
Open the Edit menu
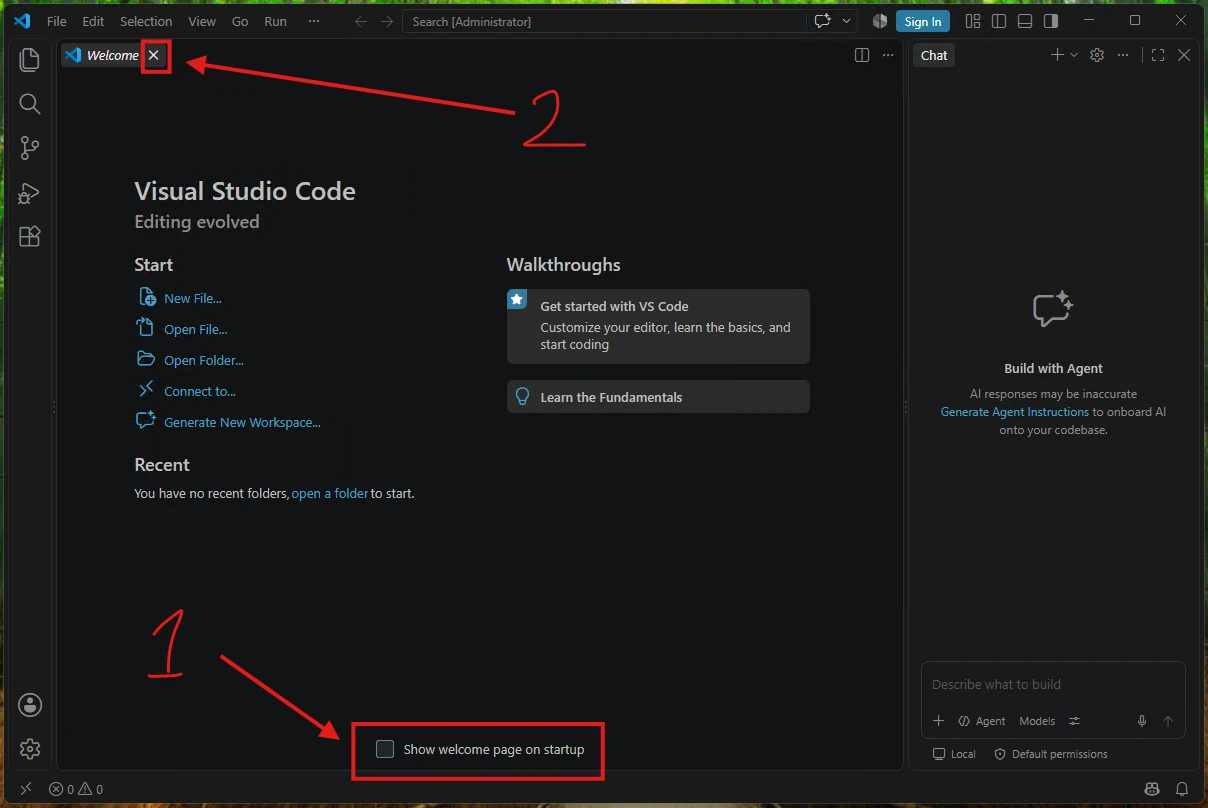coord(93,21)
